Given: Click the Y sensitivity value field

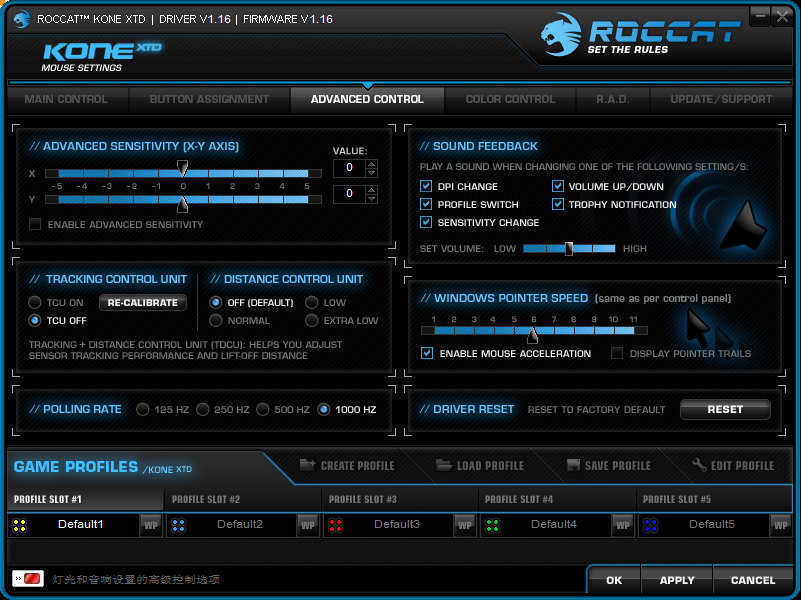Looking at the screenshot, I should 349,194.
